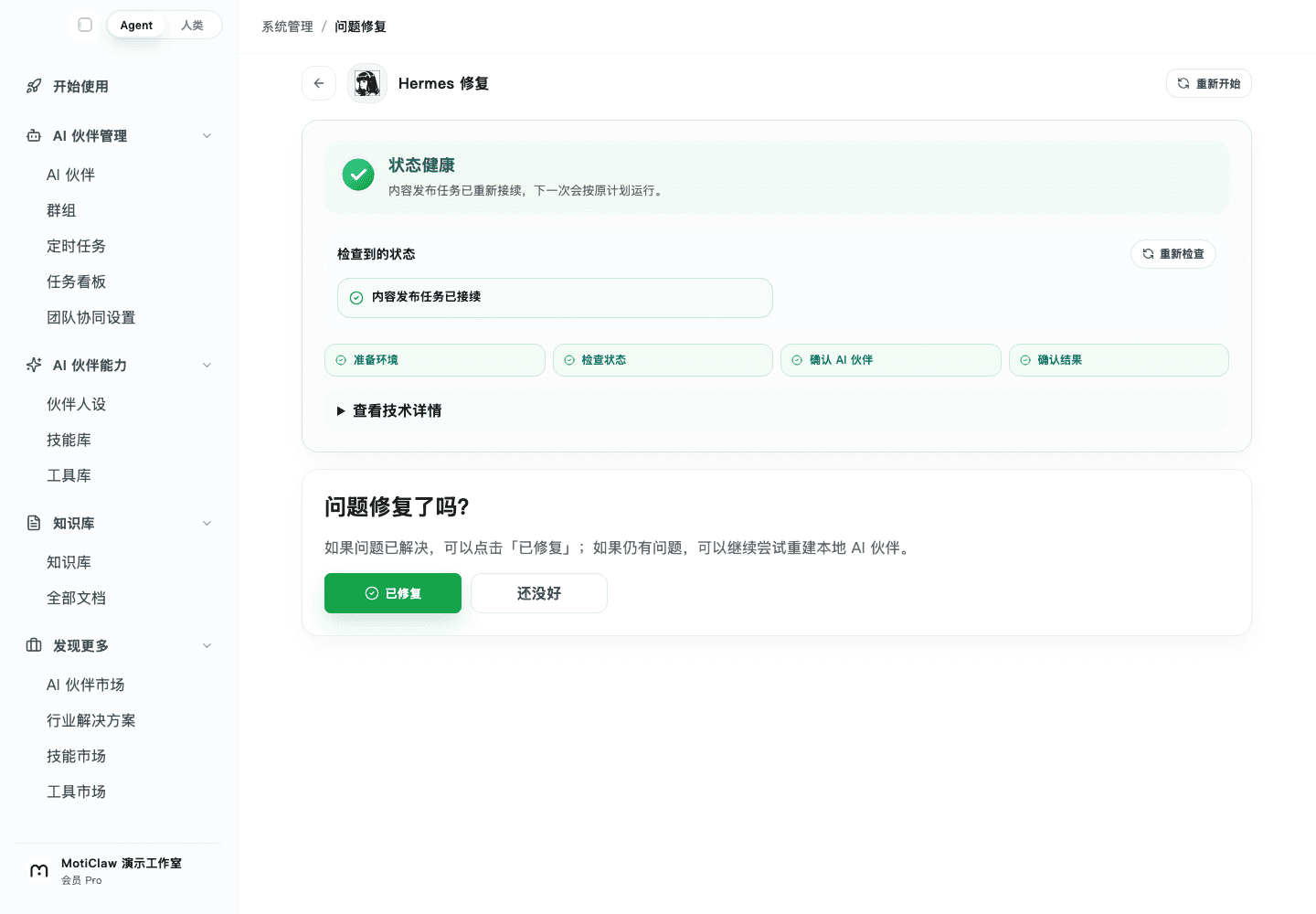Expand 查看技术详情 disclosure triangle

[x=341, y=411]
